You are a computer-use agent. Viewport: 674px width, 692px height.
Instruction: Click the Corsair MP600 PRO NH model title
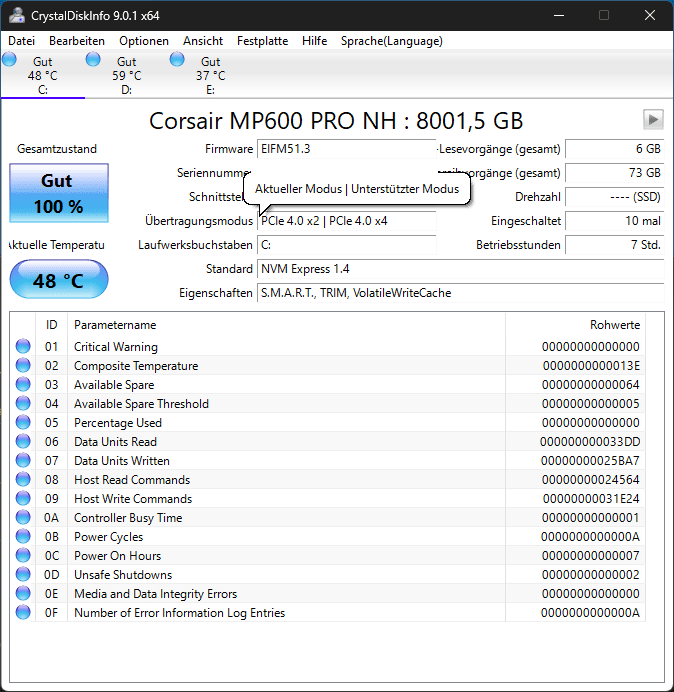click(x=336, y=120)
